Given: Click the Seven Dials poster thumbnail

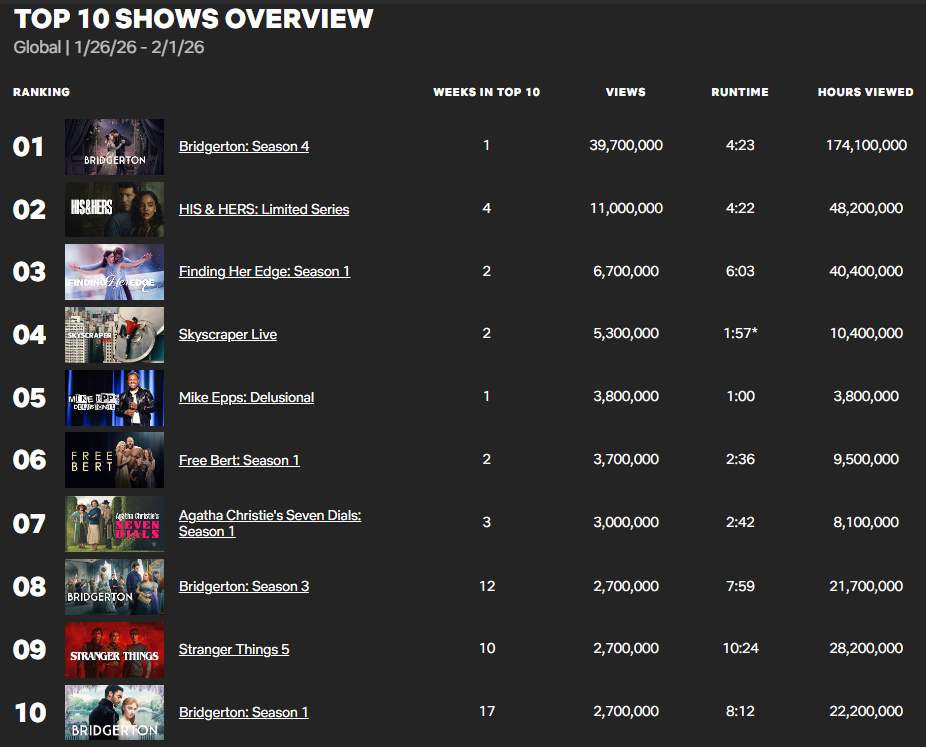Looking at the screenshot, I should pyautogui.click(x=115, y=524).
